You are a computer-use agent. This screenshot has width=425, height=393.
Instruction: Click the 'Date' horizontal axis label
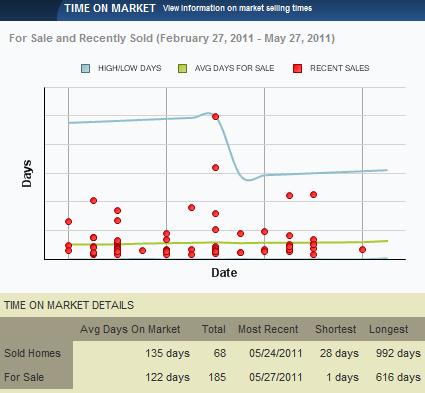point(224,273)
